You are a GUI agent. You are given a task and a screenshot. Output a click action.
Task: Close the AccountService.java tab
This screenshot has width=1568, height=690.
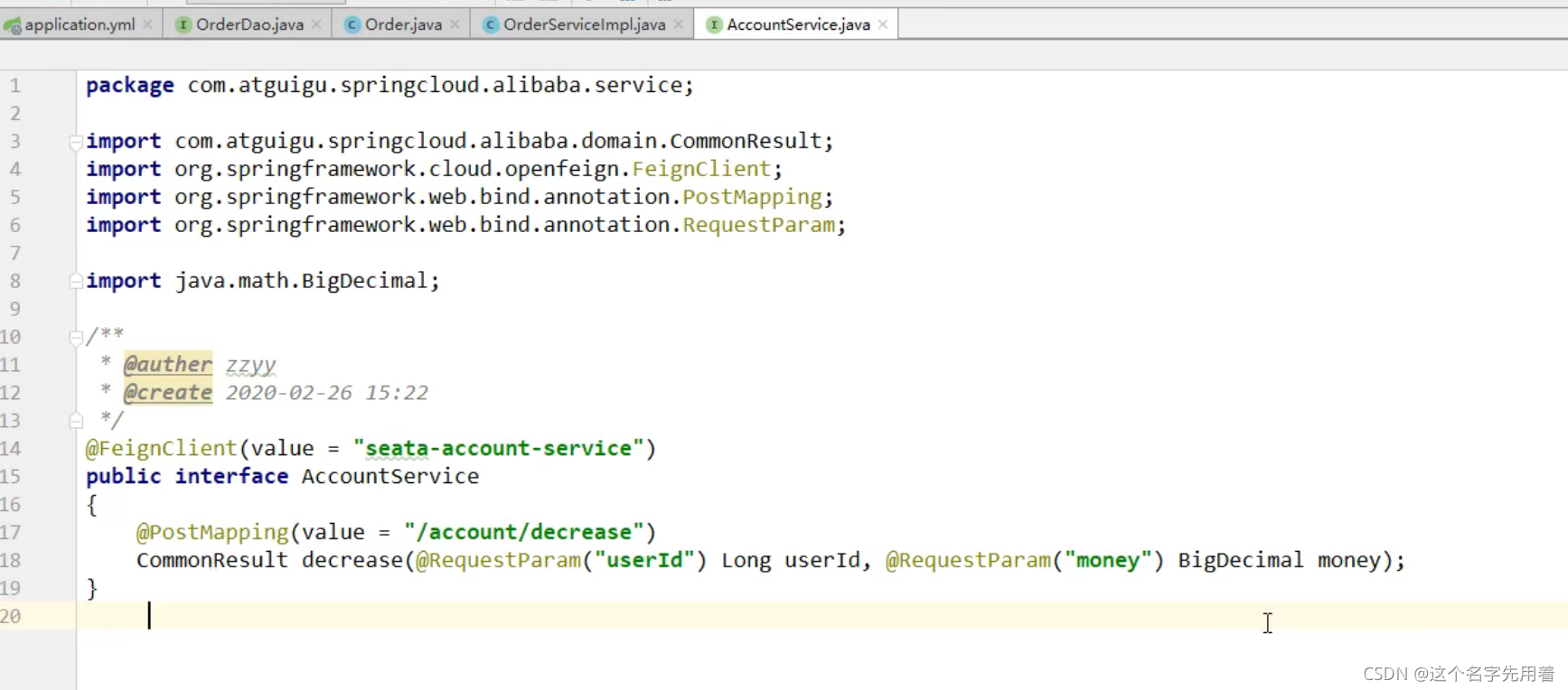point(883,24)
